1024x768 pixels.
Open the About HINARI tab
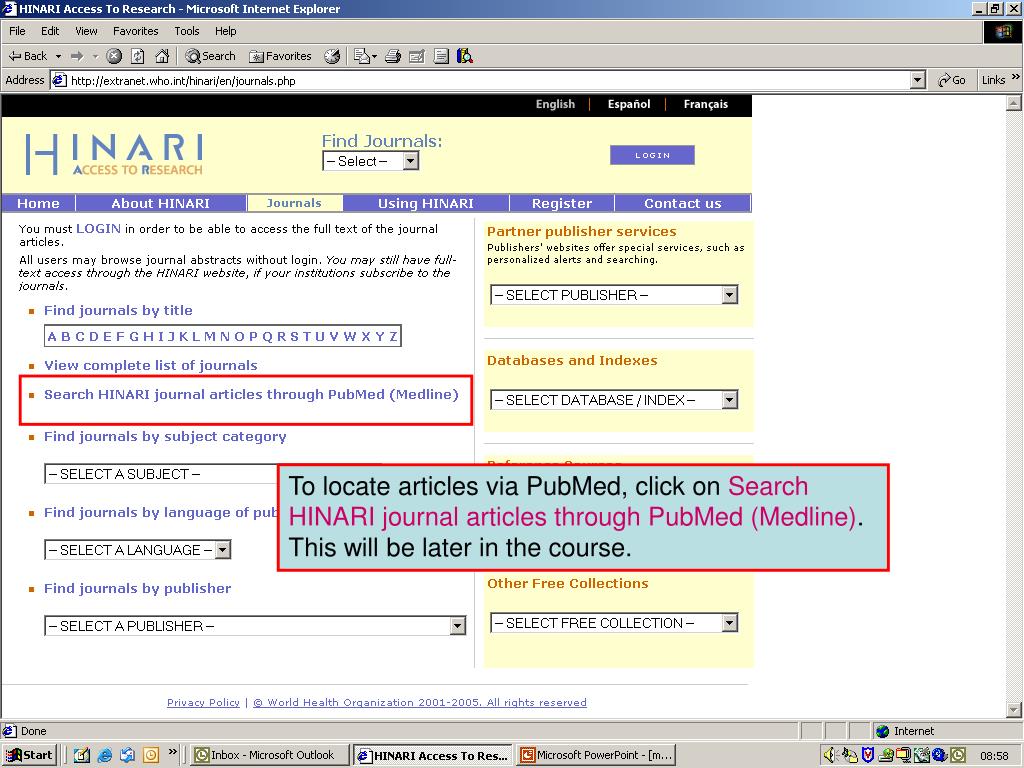coord(161,203)
